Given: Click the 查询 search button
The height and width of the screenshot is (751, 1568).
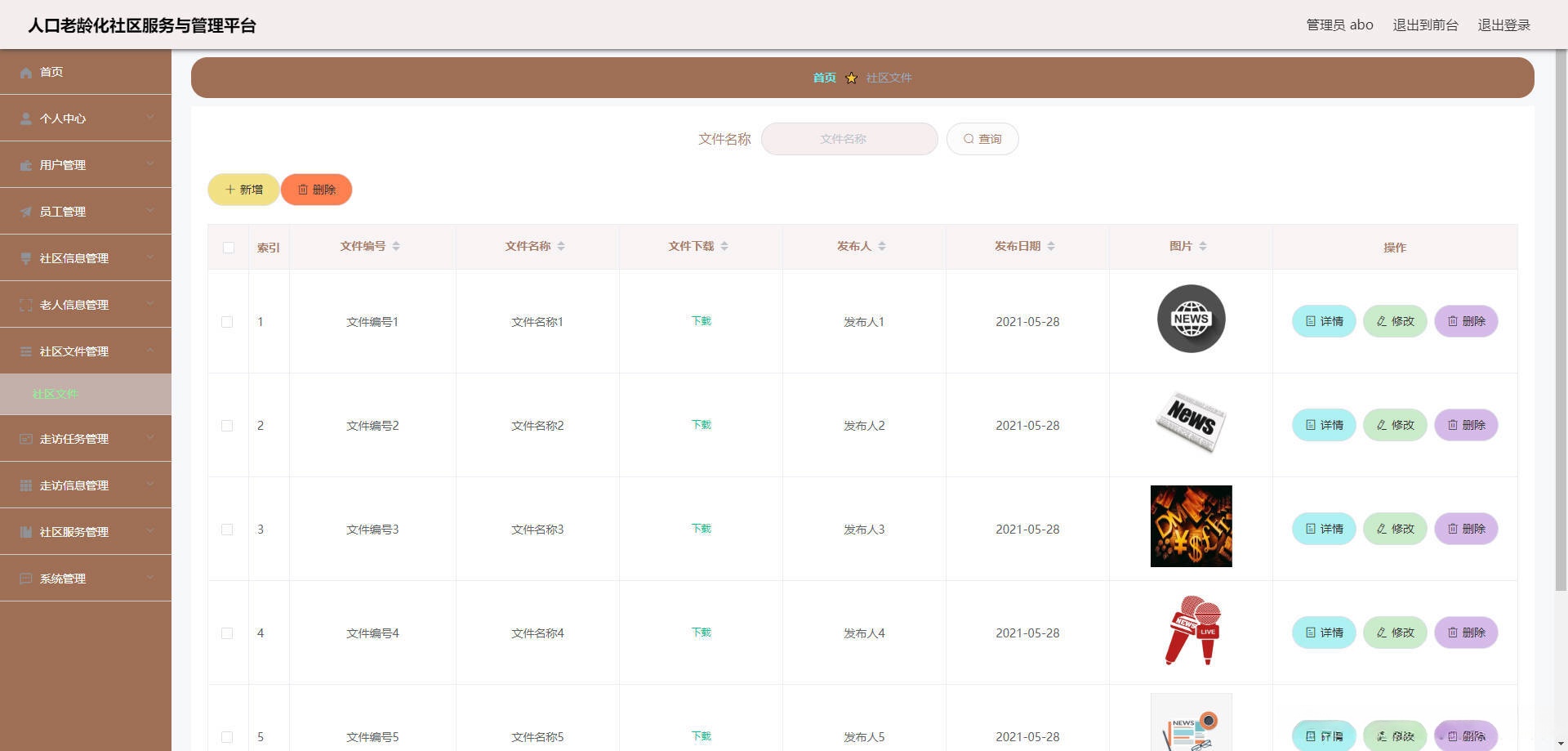Looking at the screenshot, I should tap(982, 139).
